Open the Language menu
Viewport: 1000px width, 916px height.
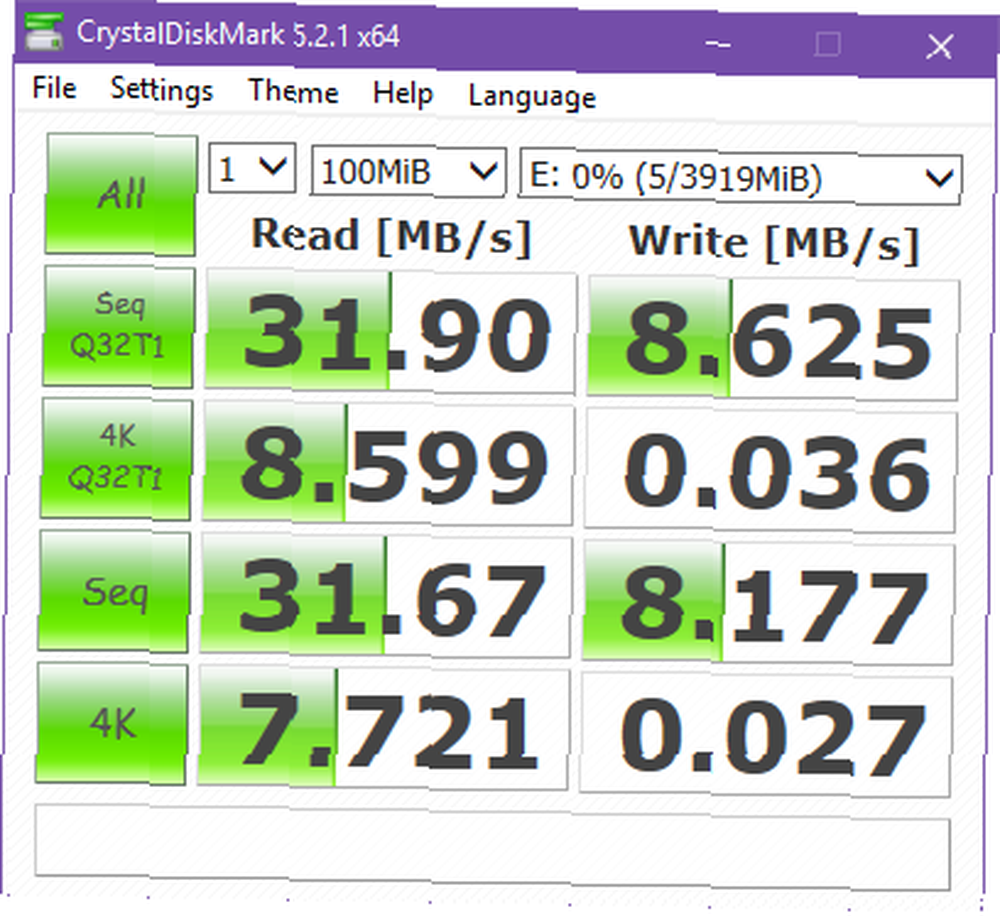click(532, 97)
